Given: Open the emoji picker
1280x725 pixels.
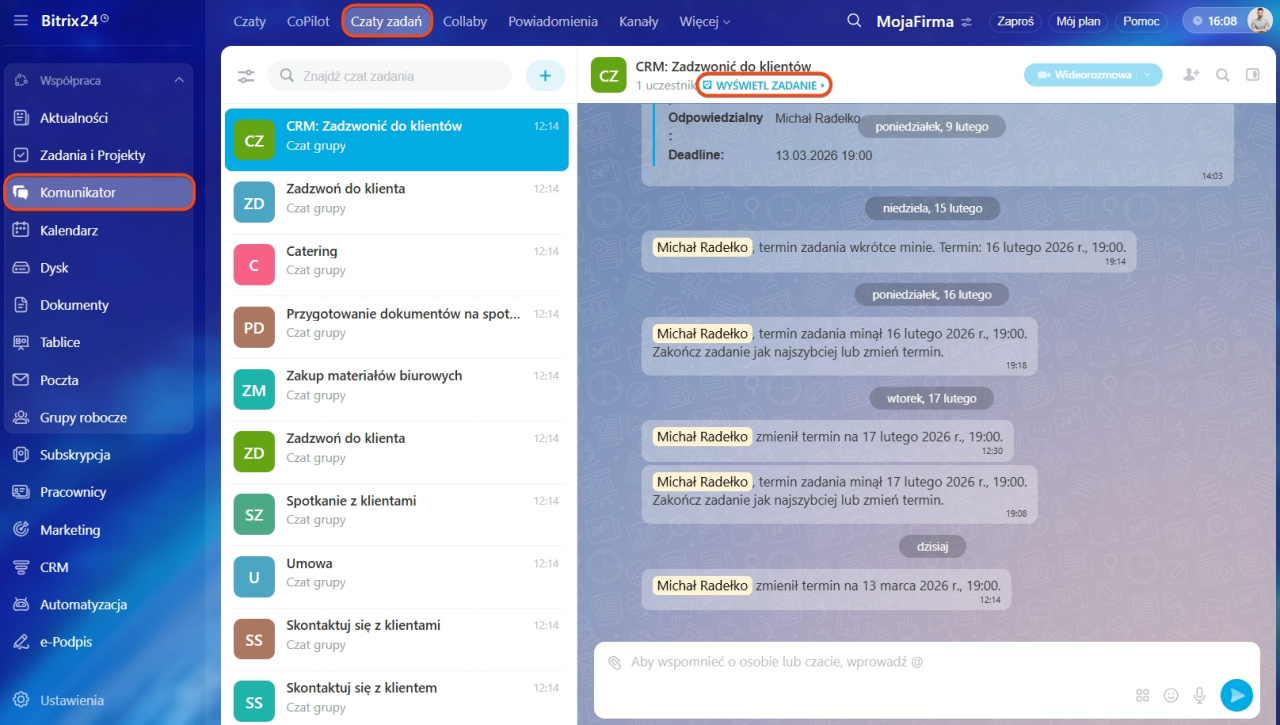Looking at the screenshot, I should click(x=1171, y=695).
